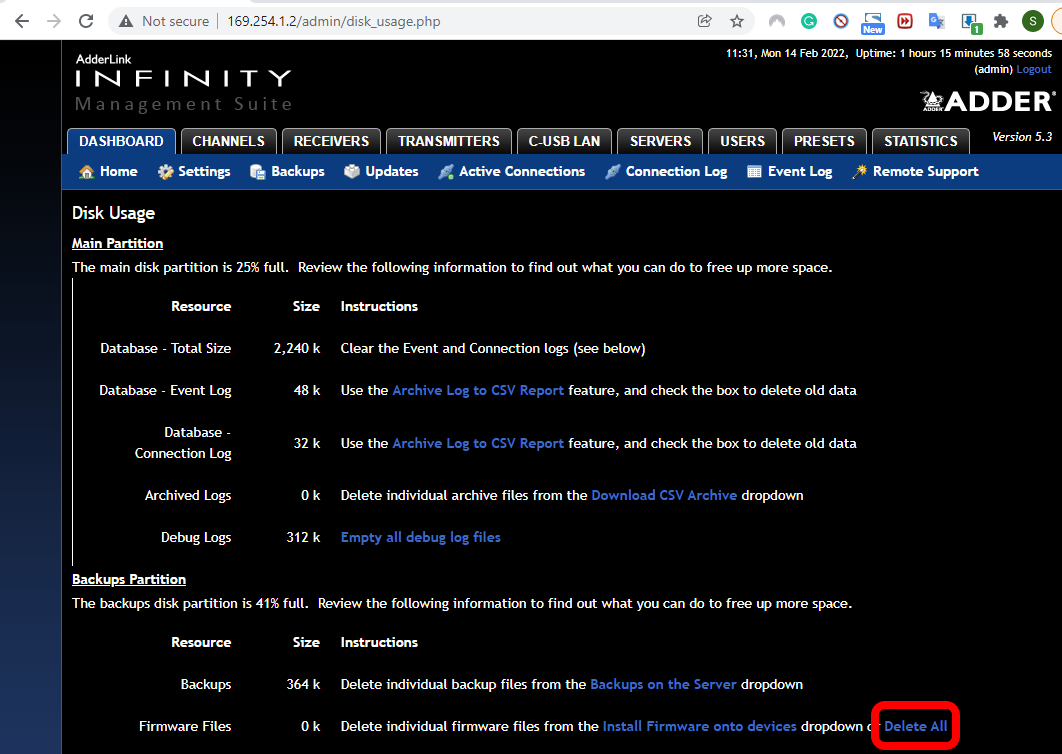Image resolution: width=1062 pixels, height=754 pixels.
Task: Open the Chrome profile S avatar
Action: 1033,21
